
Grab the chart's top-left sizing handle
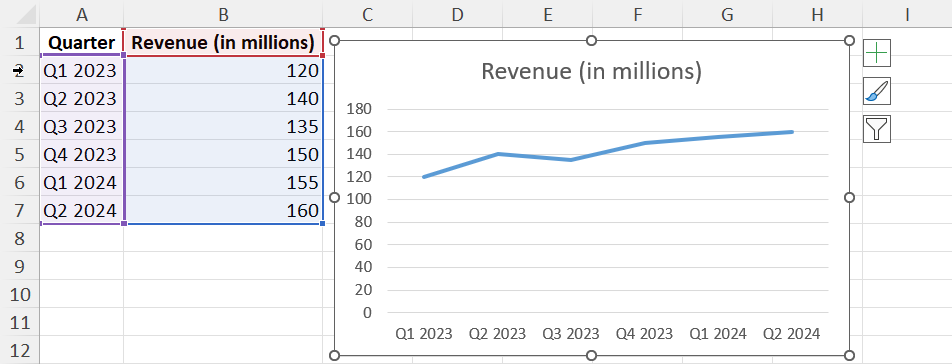click(x=334, y=40)
